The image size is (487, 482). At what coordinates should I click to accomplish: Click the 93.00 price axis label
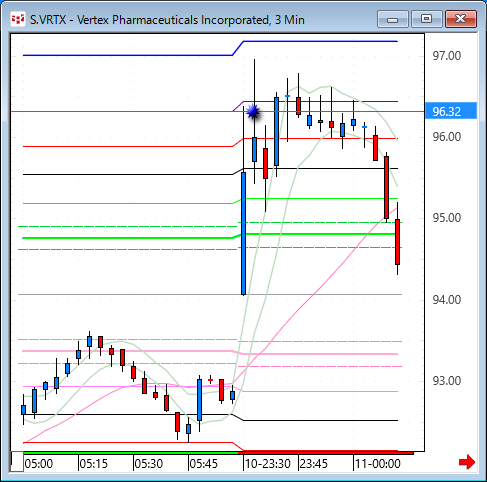pyautogui.click(x=447, y=381)
